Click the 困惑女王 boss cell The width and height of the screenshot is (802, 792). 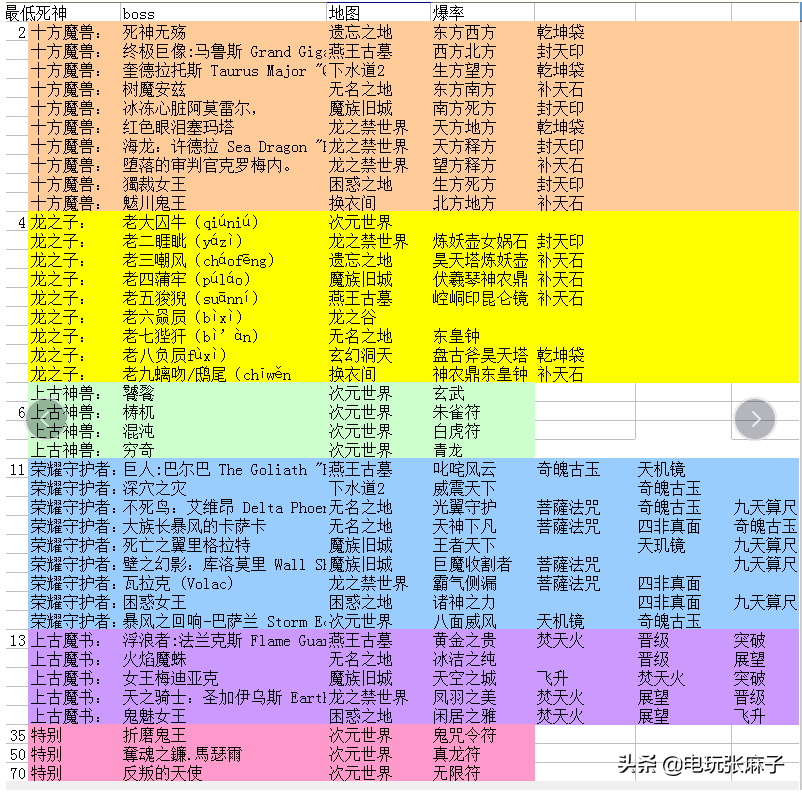click(x=154, y=602)
